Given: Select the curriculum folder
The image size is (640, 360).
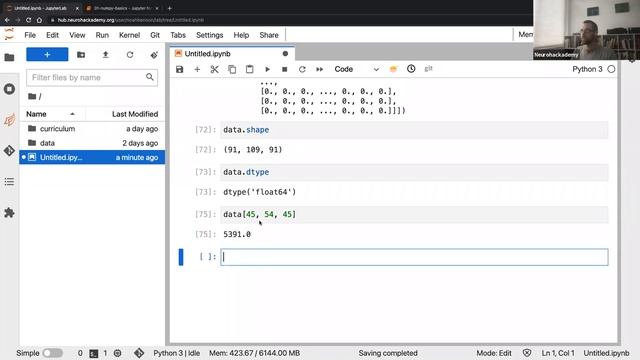Looking at the screenshot, I should [92, 129].
